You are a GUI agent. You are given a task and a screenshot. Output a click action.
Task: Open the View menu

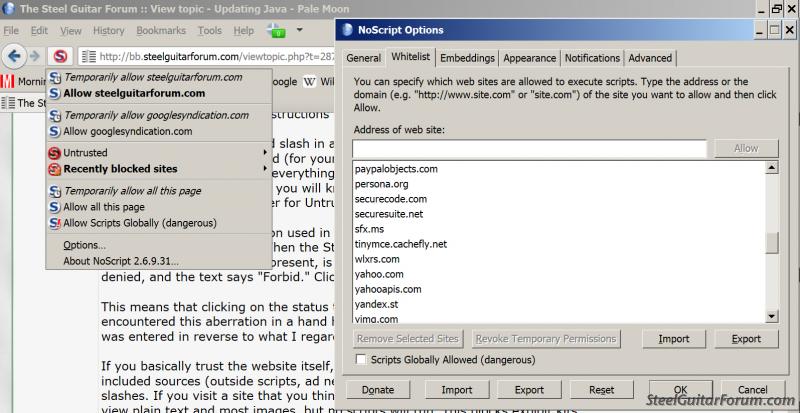71,31
